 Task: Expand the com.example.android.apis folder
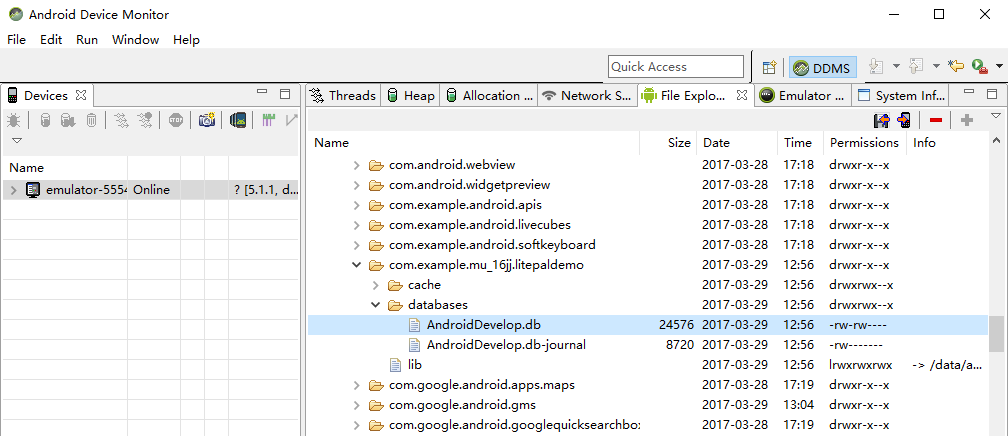click(357, 205)
